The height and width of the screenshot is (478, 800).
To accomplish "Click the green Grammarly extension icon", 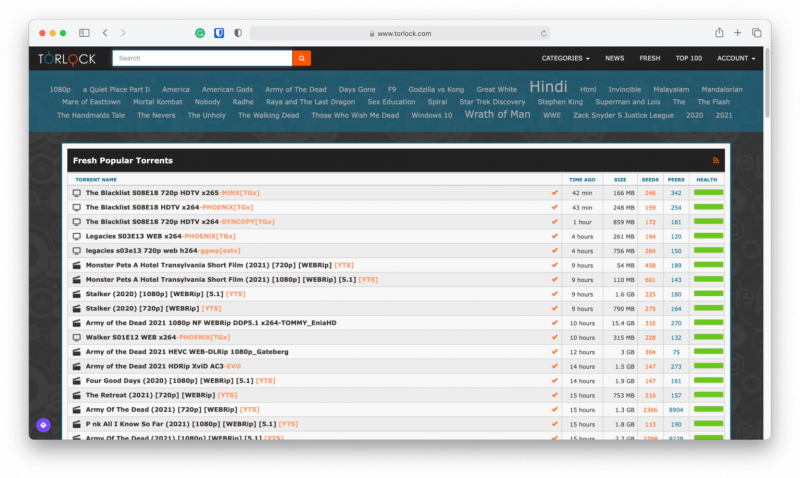I will (200, 33).
